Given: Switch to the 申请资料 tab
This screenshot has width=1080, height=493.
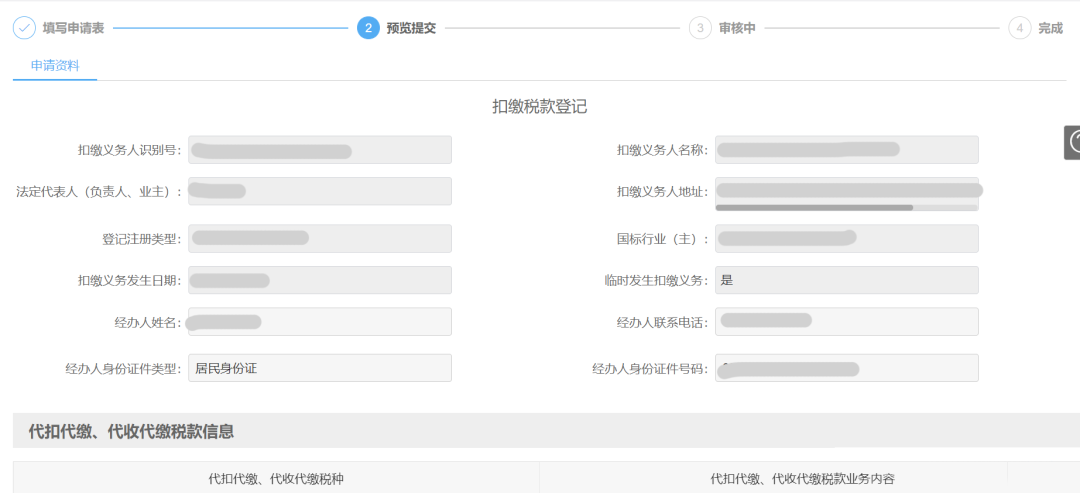Looking at the screenshot, I should tap(55, 66).
